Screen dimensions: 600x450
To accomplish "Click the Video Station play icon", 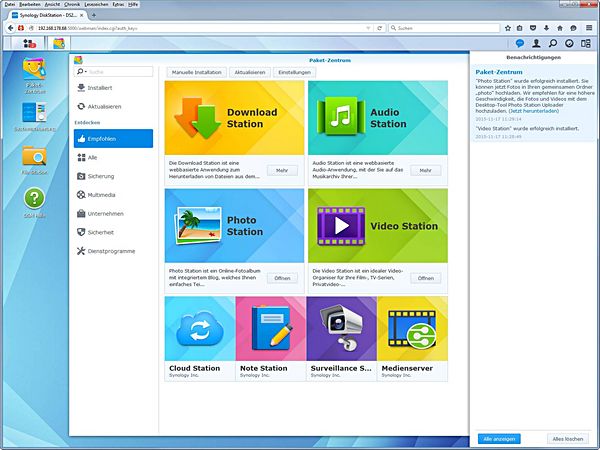I will coord(341,226).
